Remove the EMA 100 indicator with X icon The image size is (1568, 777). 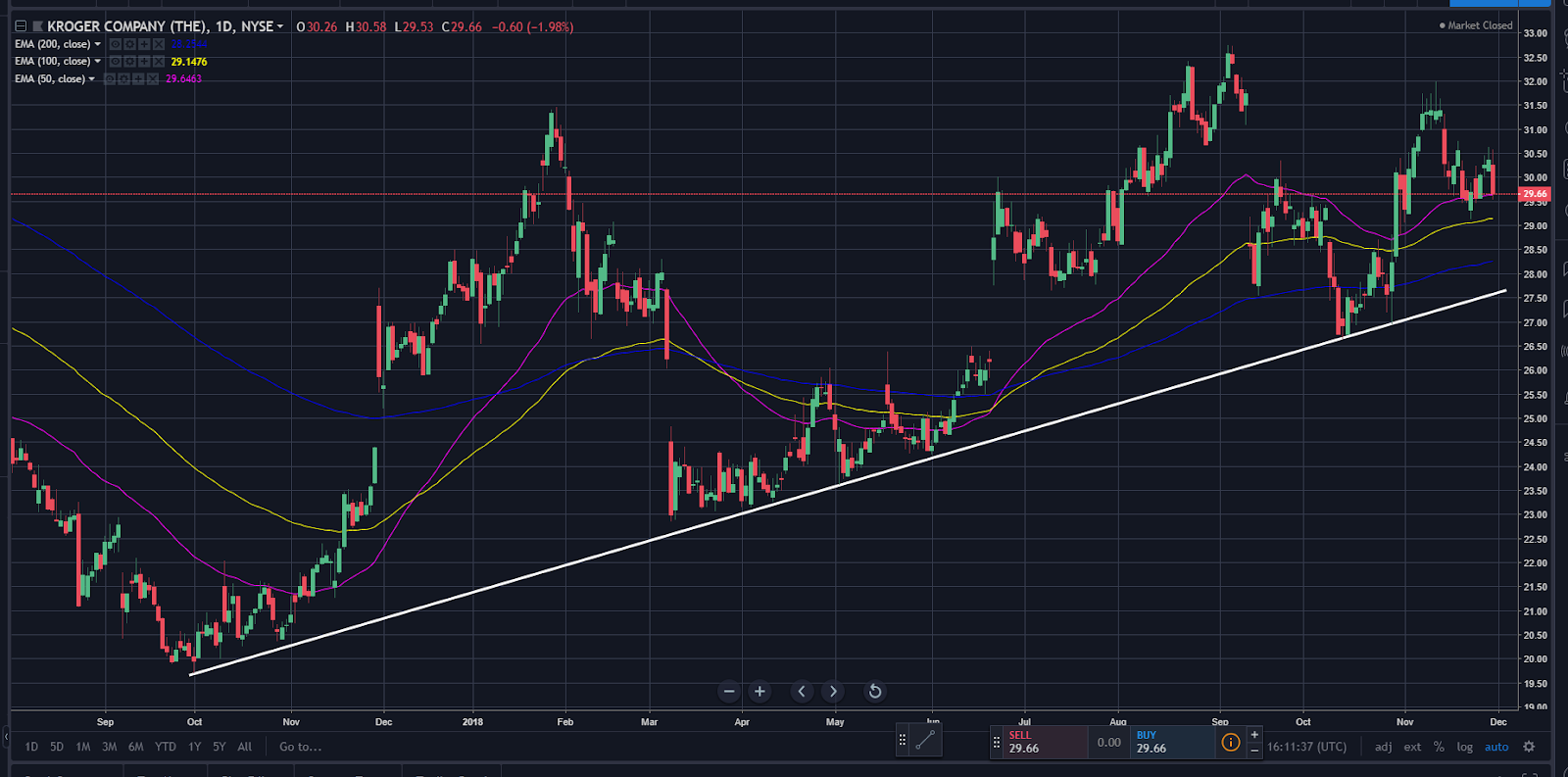159,62
